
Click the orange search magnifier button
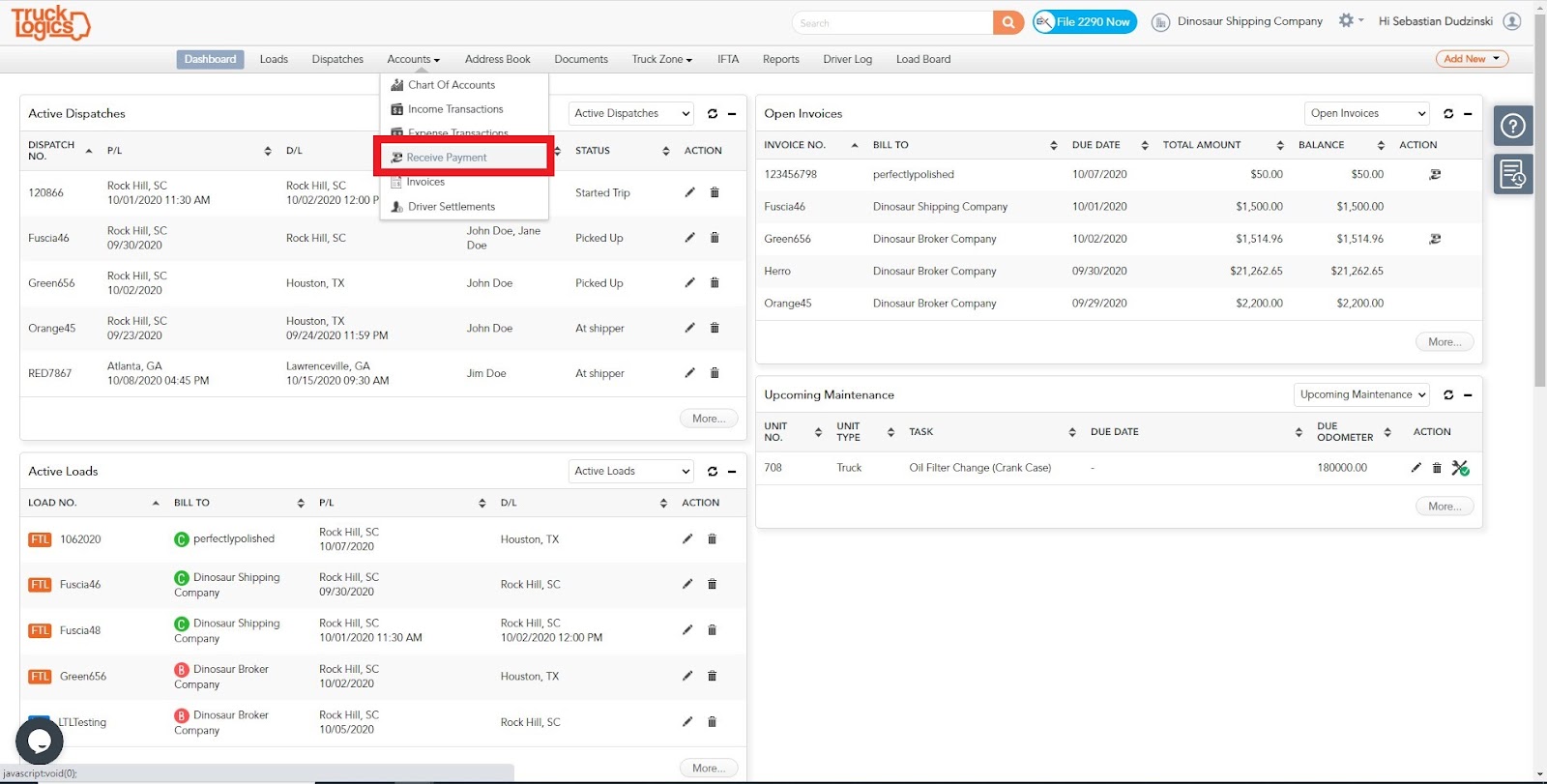(x=1008, y=22)
